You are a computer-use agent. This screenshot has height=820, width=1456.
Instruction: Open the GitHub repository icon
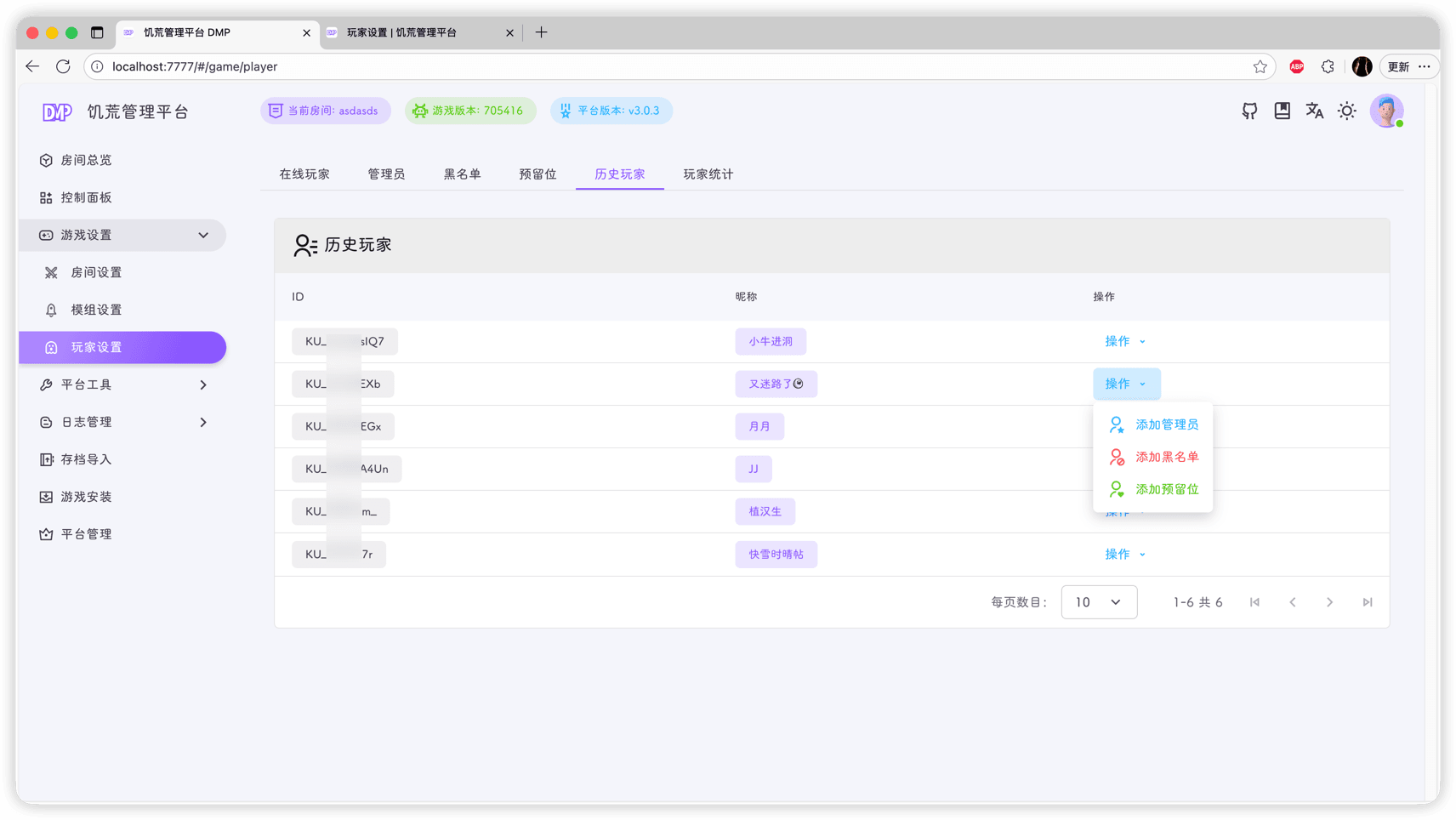point(1248,111)
